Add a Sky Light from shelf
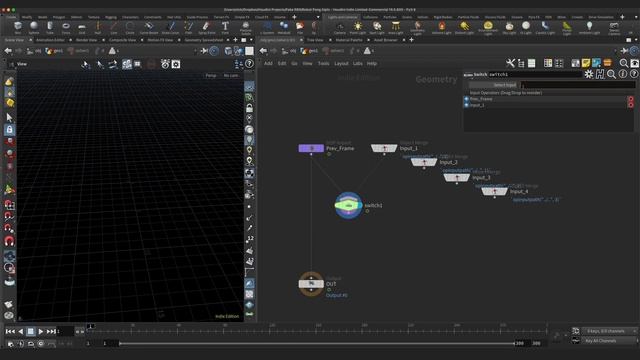The height and width of the screenshot is (360, 640). point(509,27)
